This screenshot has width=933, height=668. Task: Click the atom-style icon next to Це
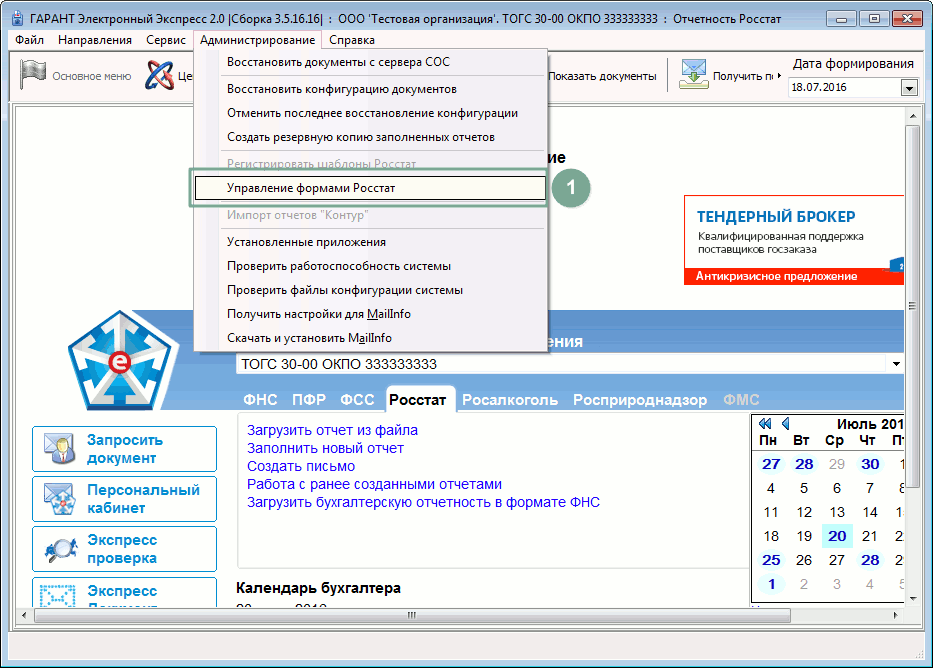pyautogui.click(x=159, y=76)
